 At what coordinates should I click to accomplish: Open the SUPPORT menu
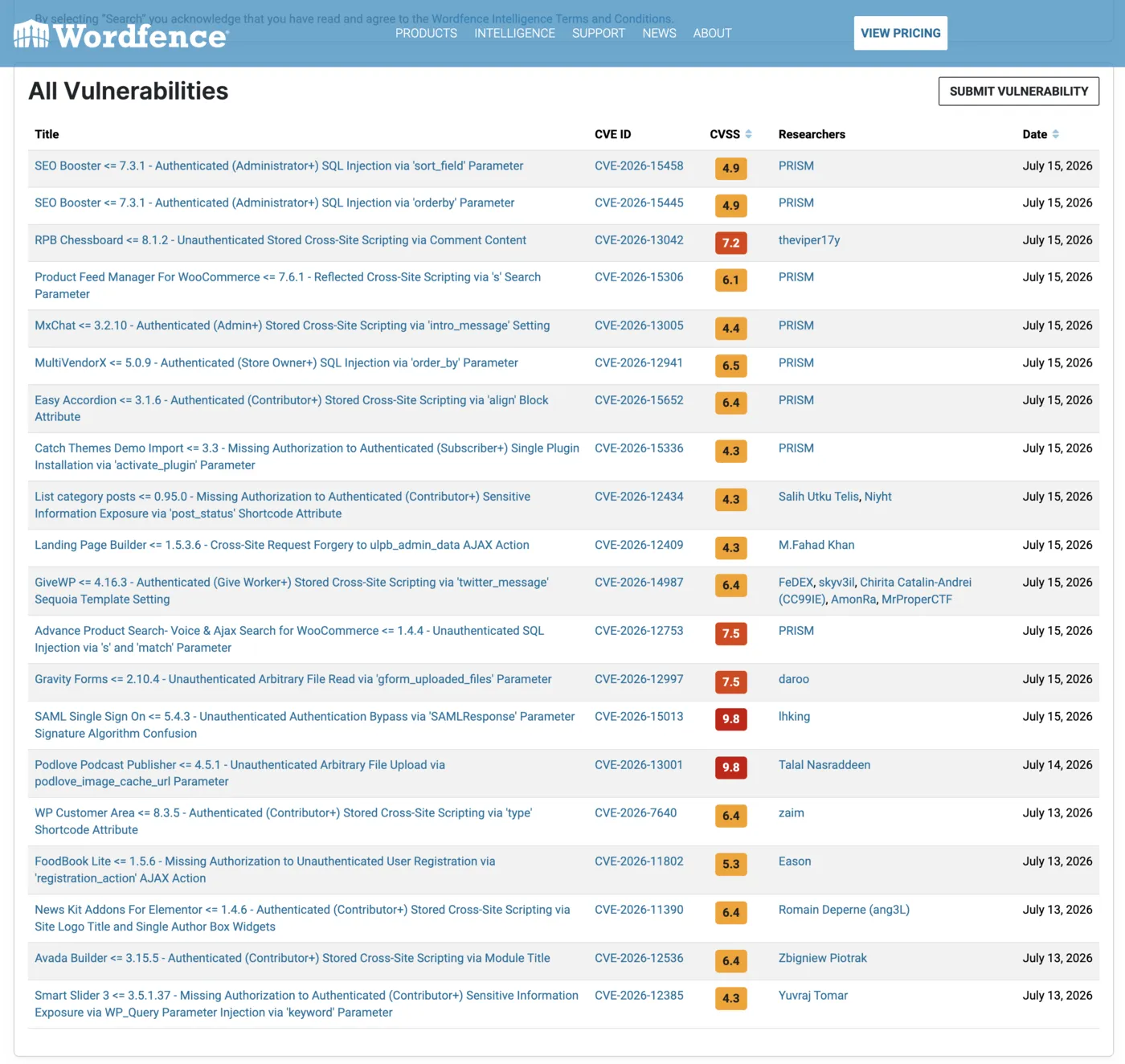[599, 33]
